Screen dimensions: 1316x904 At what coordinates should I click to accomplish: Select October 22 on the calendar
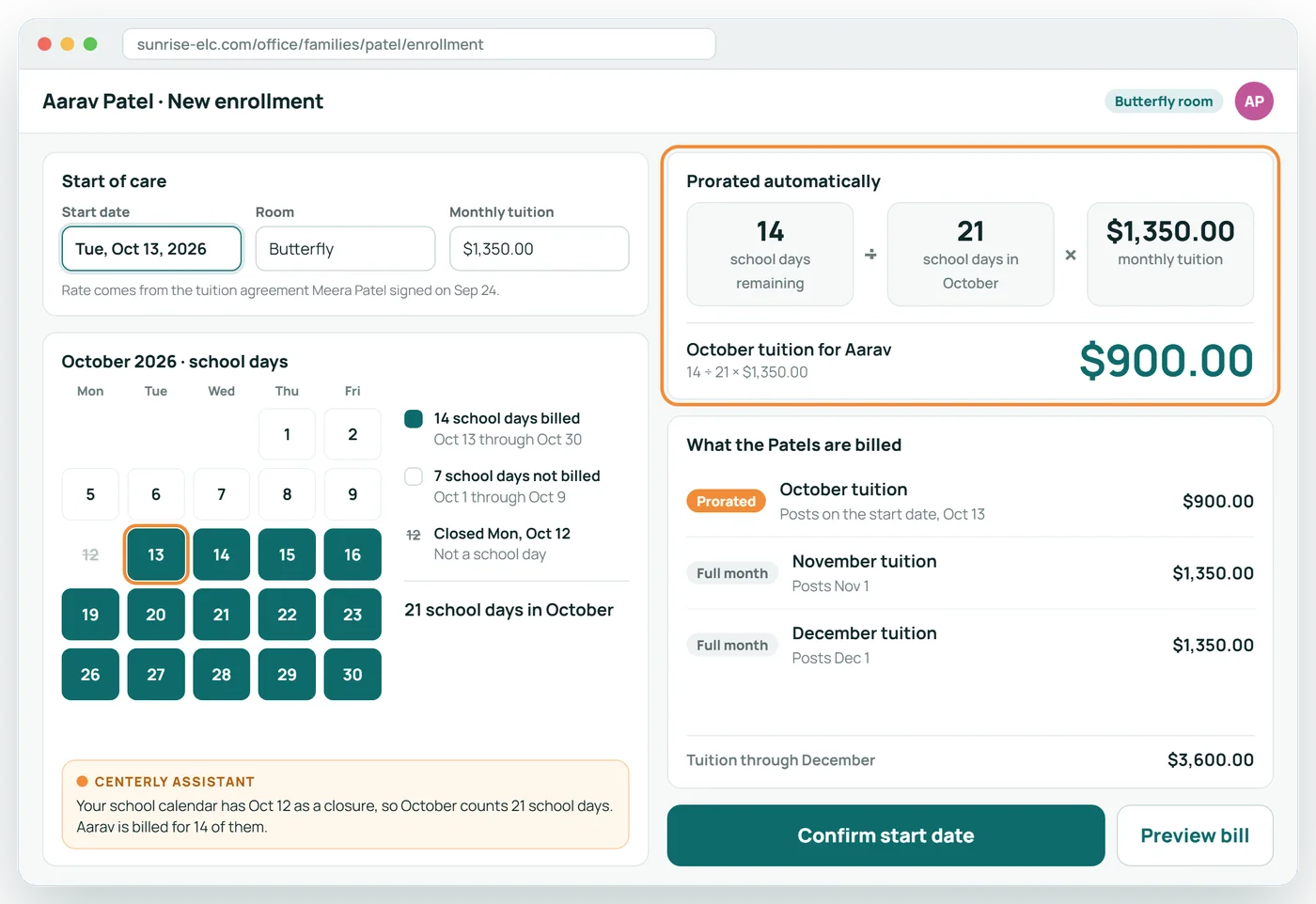[x=287, y=615]
